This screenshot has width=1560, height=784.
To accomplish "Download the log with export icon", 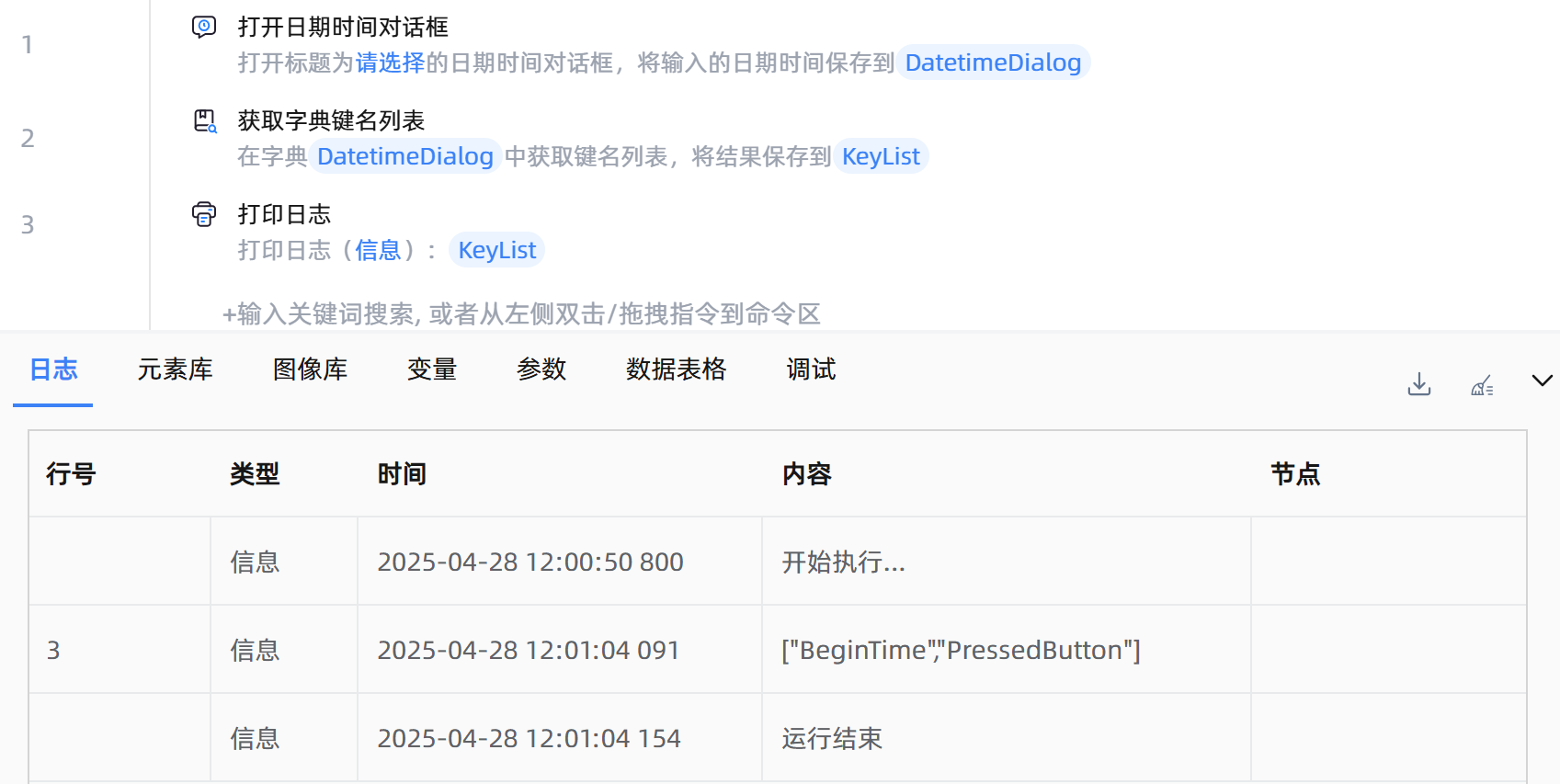I will click(1419, 384).
